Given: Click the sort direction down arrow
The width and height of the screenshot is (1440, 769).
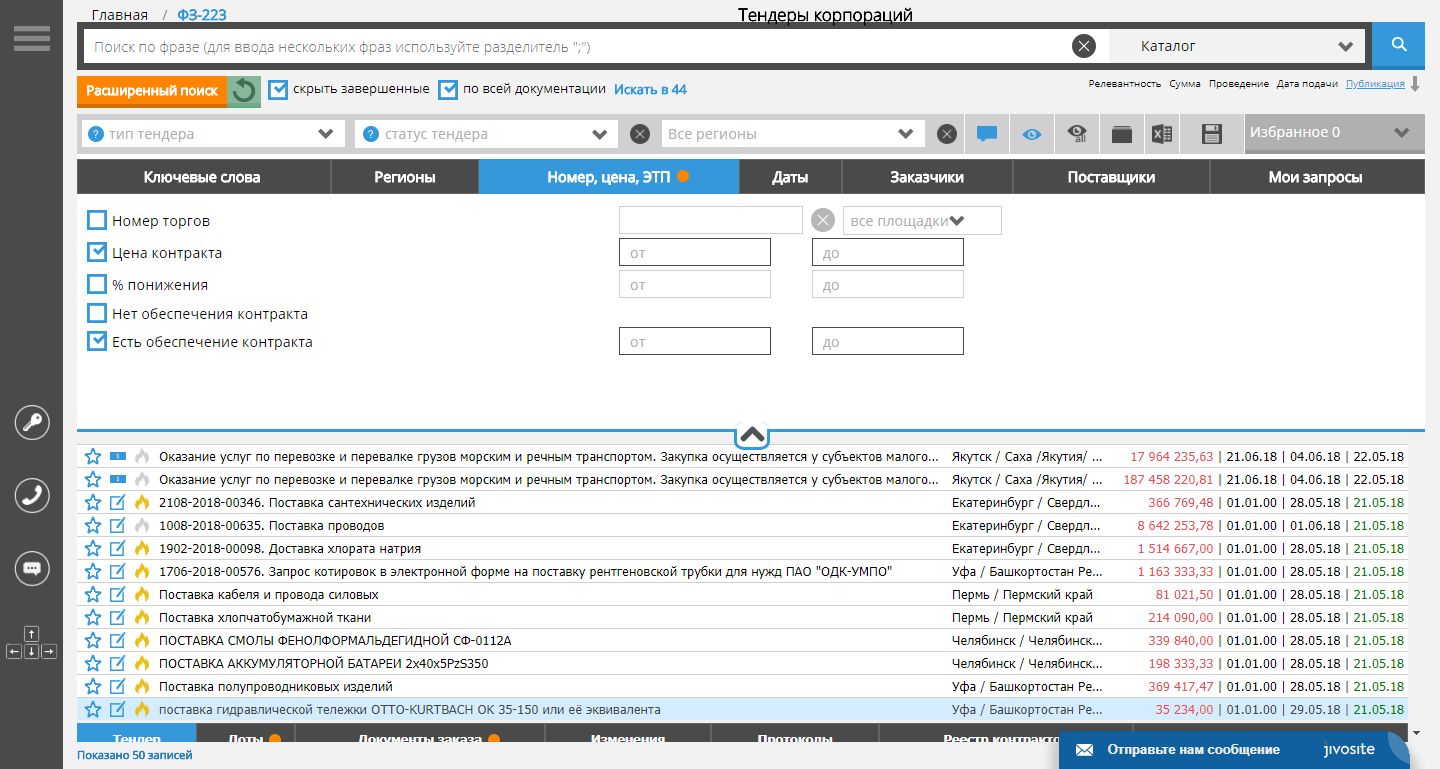Looking at the screenshot, I should pyautogui.click(x=1415, y=85).
